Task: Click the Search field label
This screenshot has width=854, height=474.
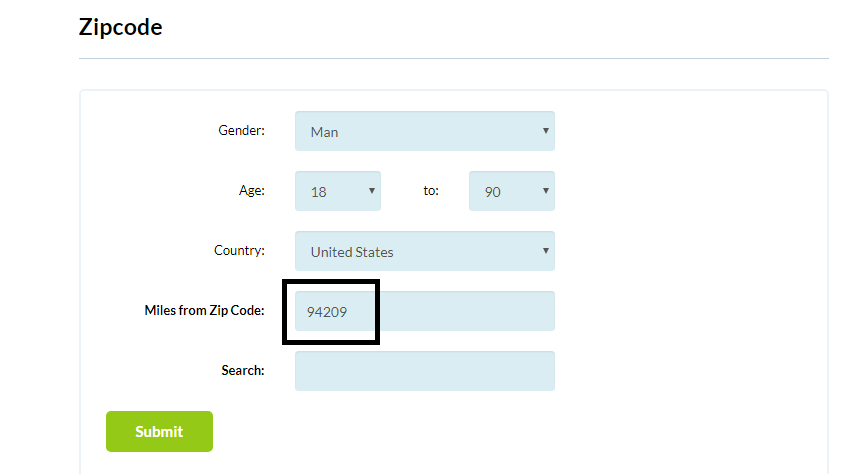Action: [243, 370]
